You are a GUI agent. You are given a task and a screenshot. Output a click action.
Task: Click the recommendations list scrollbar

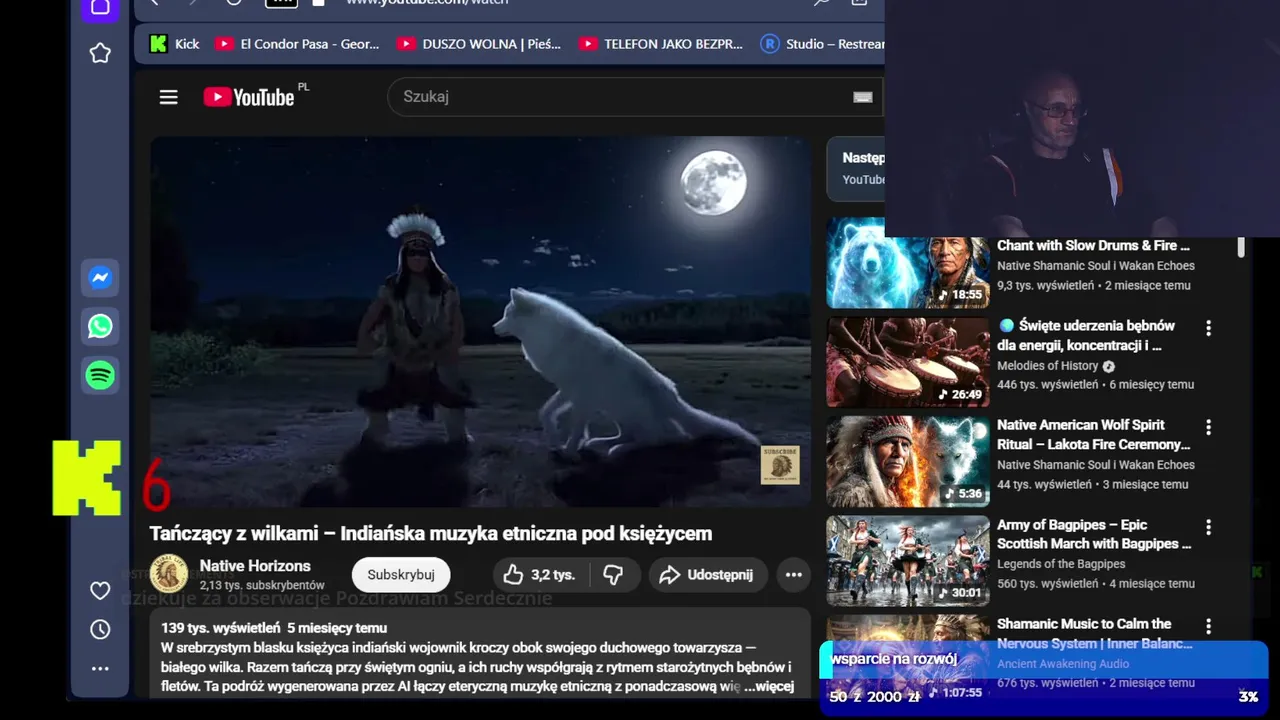[x=1241, y=248]
